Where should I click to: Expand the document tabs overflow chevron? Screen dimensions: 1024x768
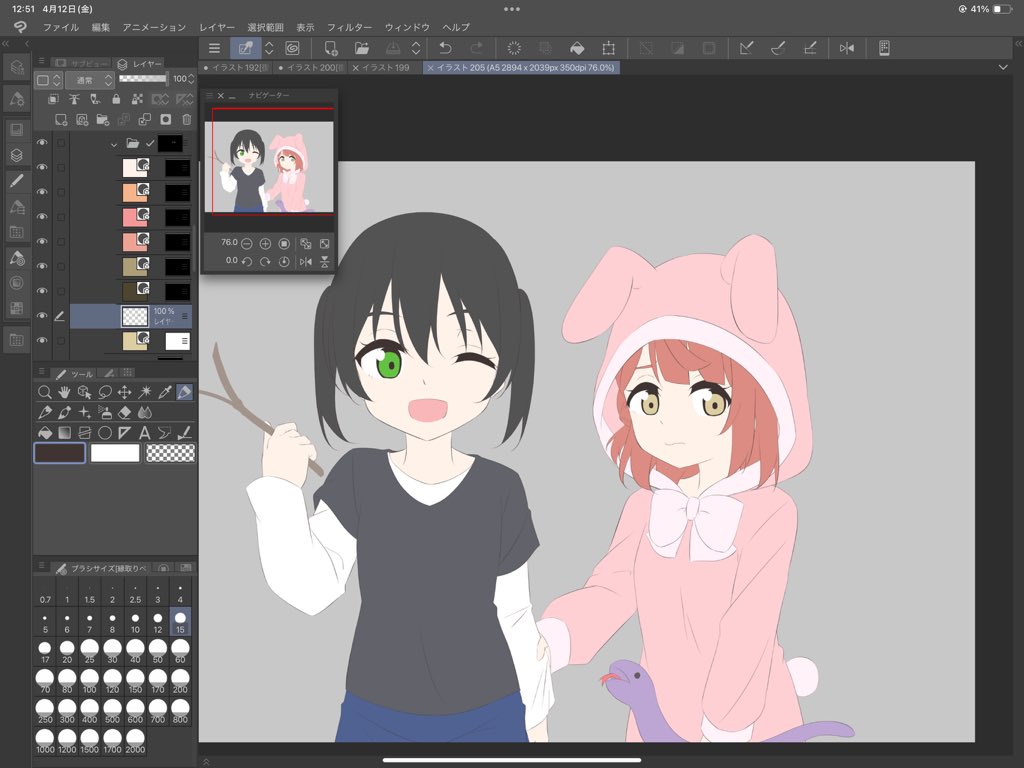click(x=1003, y=67)
